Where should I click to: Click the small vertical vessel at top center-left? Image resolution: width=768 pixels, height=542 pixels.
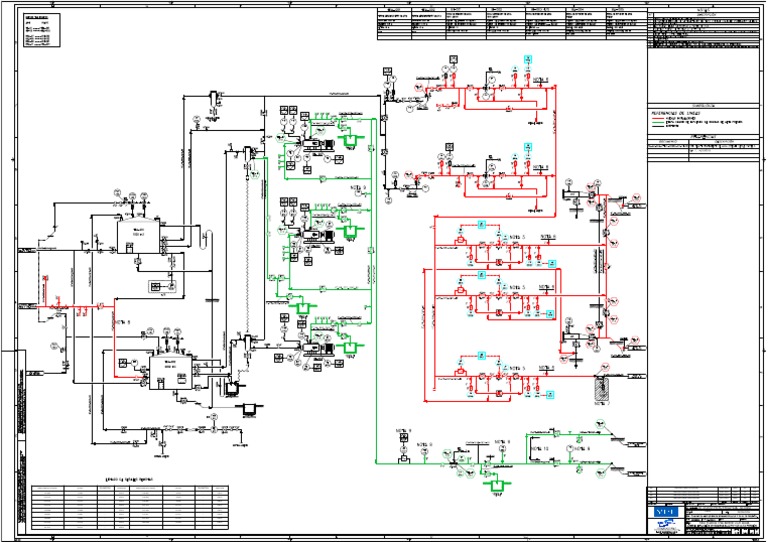click(213, 97)
